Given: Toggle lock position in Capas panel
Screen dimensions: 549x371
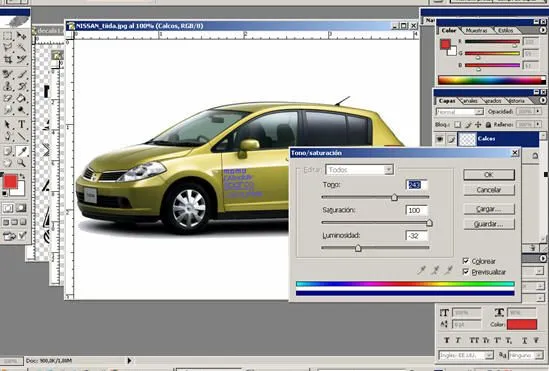Looking at the screenshot, I should (x=478, y=125).
